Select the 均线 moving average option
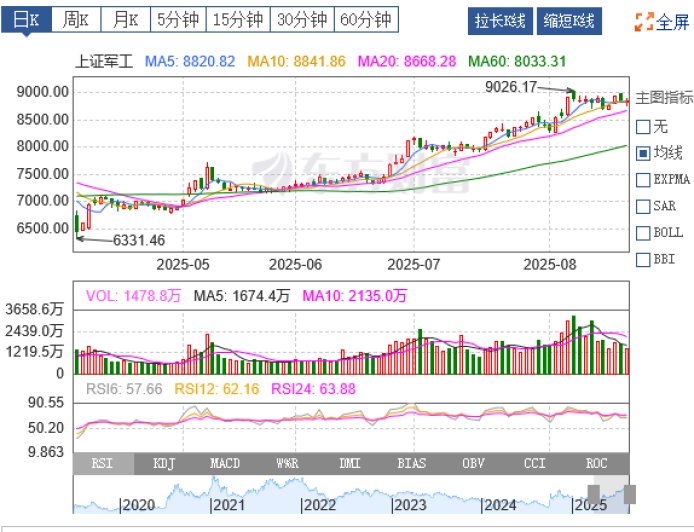This screenshot has height=532, width=694. click(x=645, y=154)
